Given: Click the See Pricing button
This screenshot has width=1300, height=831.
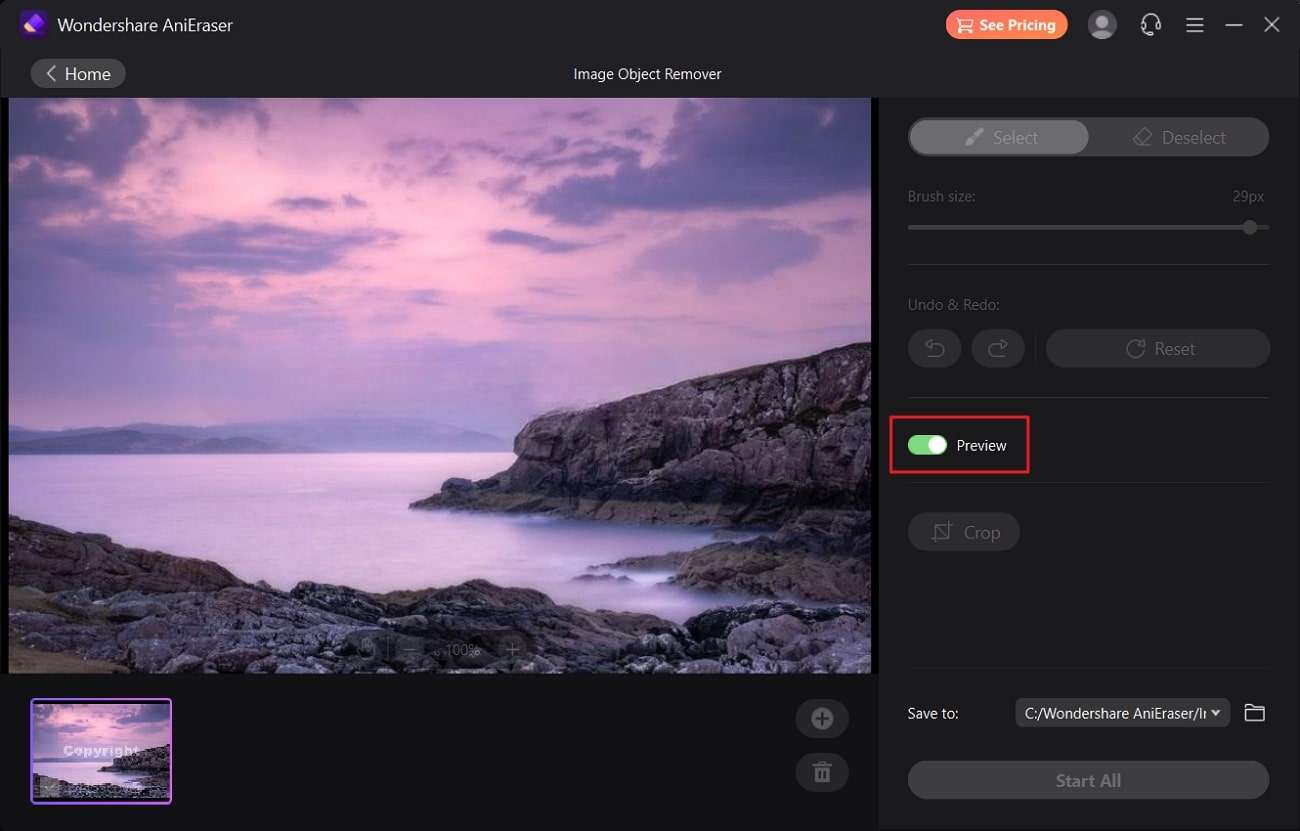Looking at the screenshot, I should (1006, 24).
